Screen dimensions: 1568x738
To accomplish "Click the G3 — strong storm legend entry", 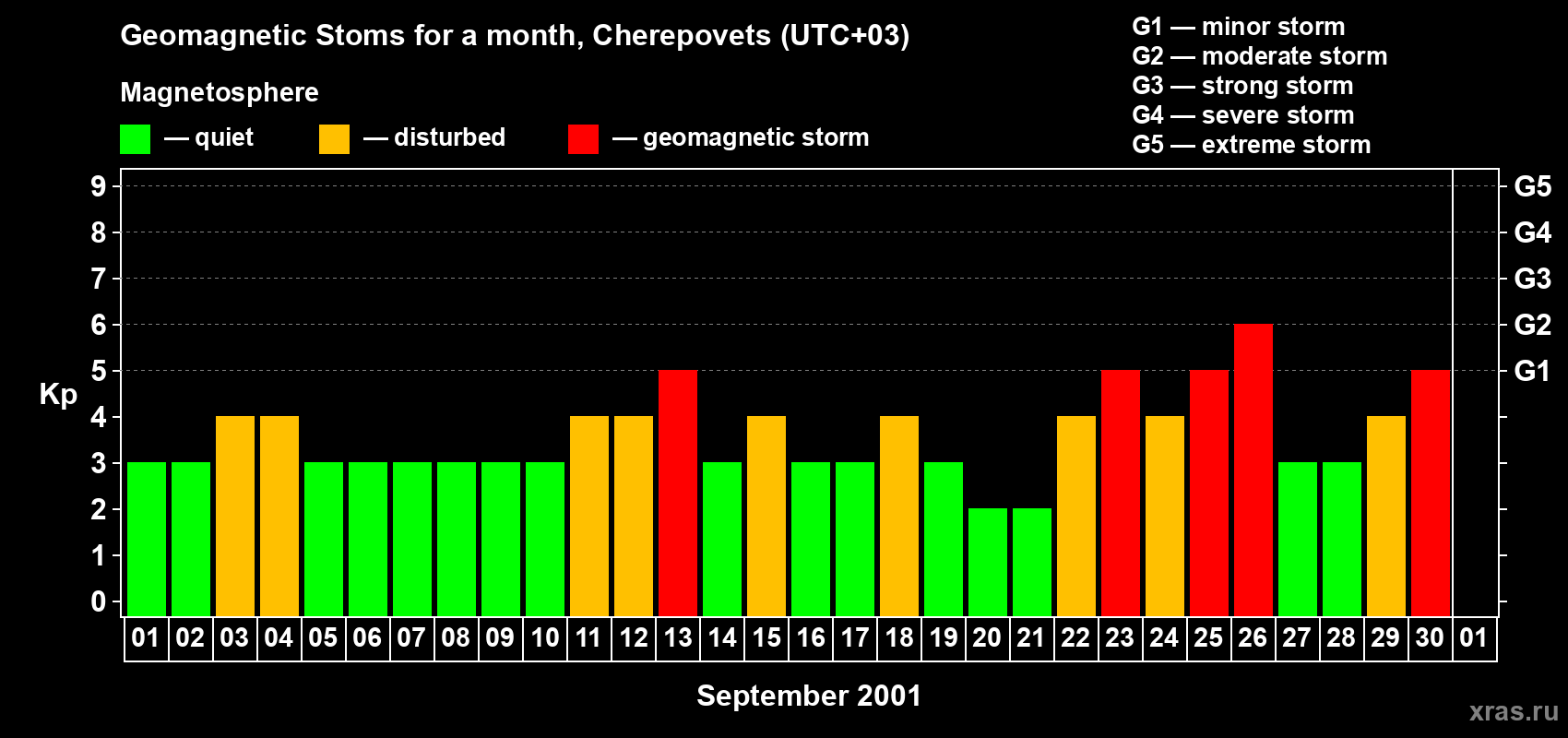I will pyautogui.click(x=1242, y=86).
